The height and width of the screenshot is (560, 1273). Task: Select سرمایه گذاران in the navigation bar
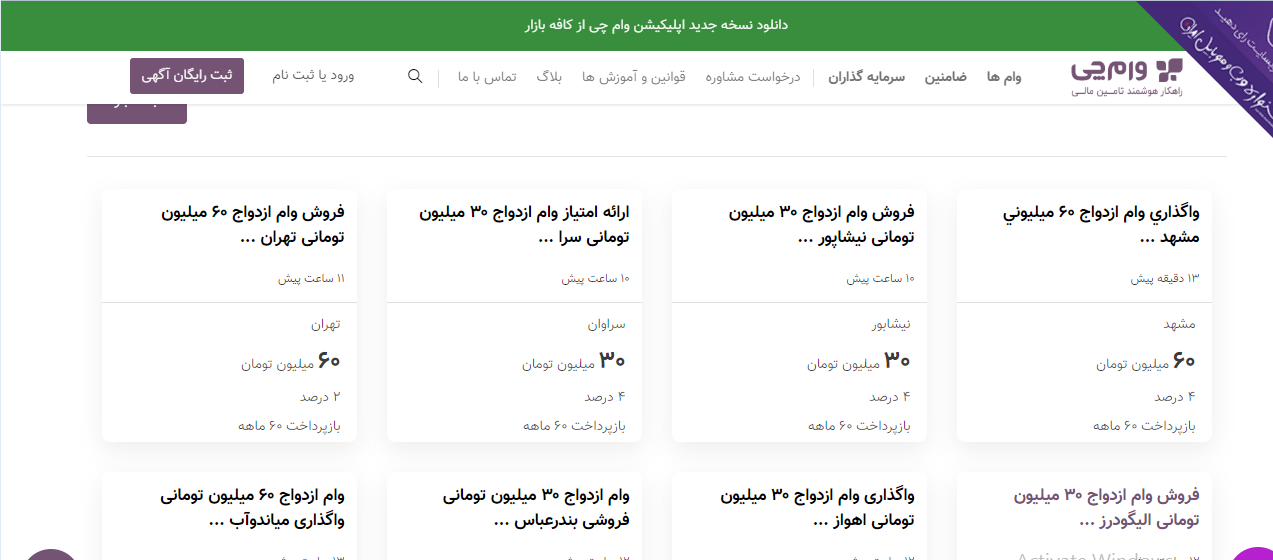pos(866,77)
